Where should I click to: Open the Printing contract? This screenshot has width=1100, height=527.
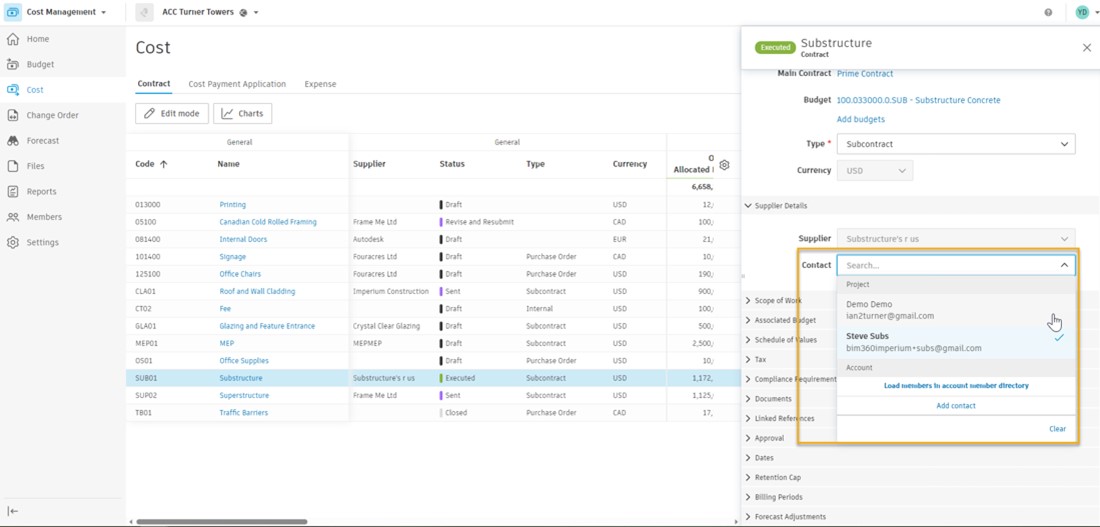point(233,205)
